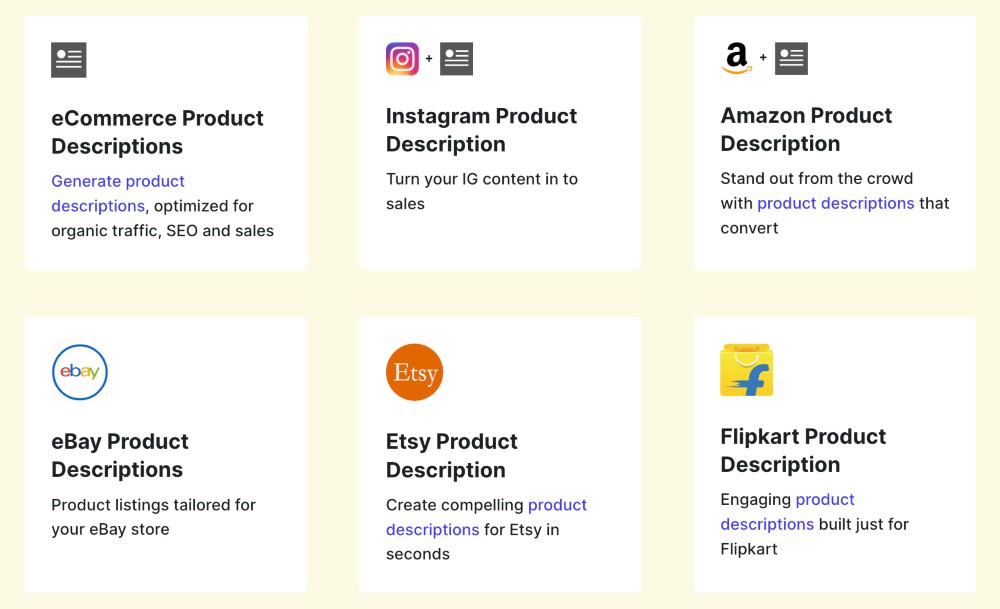This screenshot has width=1000, height=609.
Task: Open Amazon Product Description title
Action: click(x=806, y=129)
